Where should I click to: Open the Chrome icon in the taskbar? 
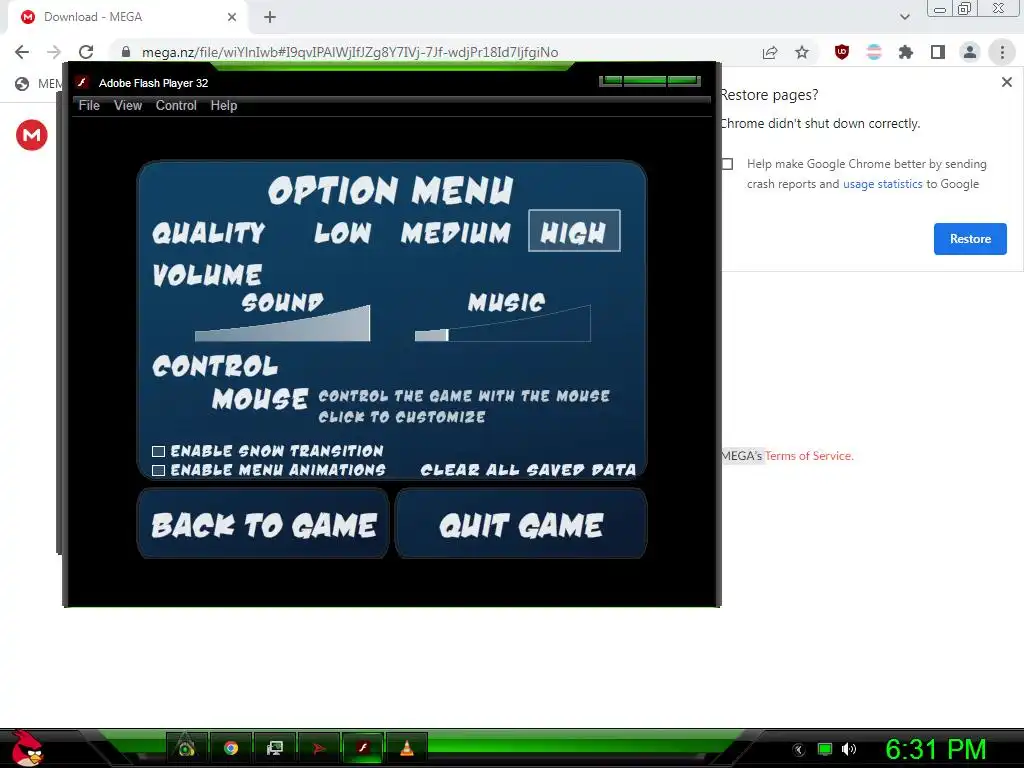click(231, 748)
